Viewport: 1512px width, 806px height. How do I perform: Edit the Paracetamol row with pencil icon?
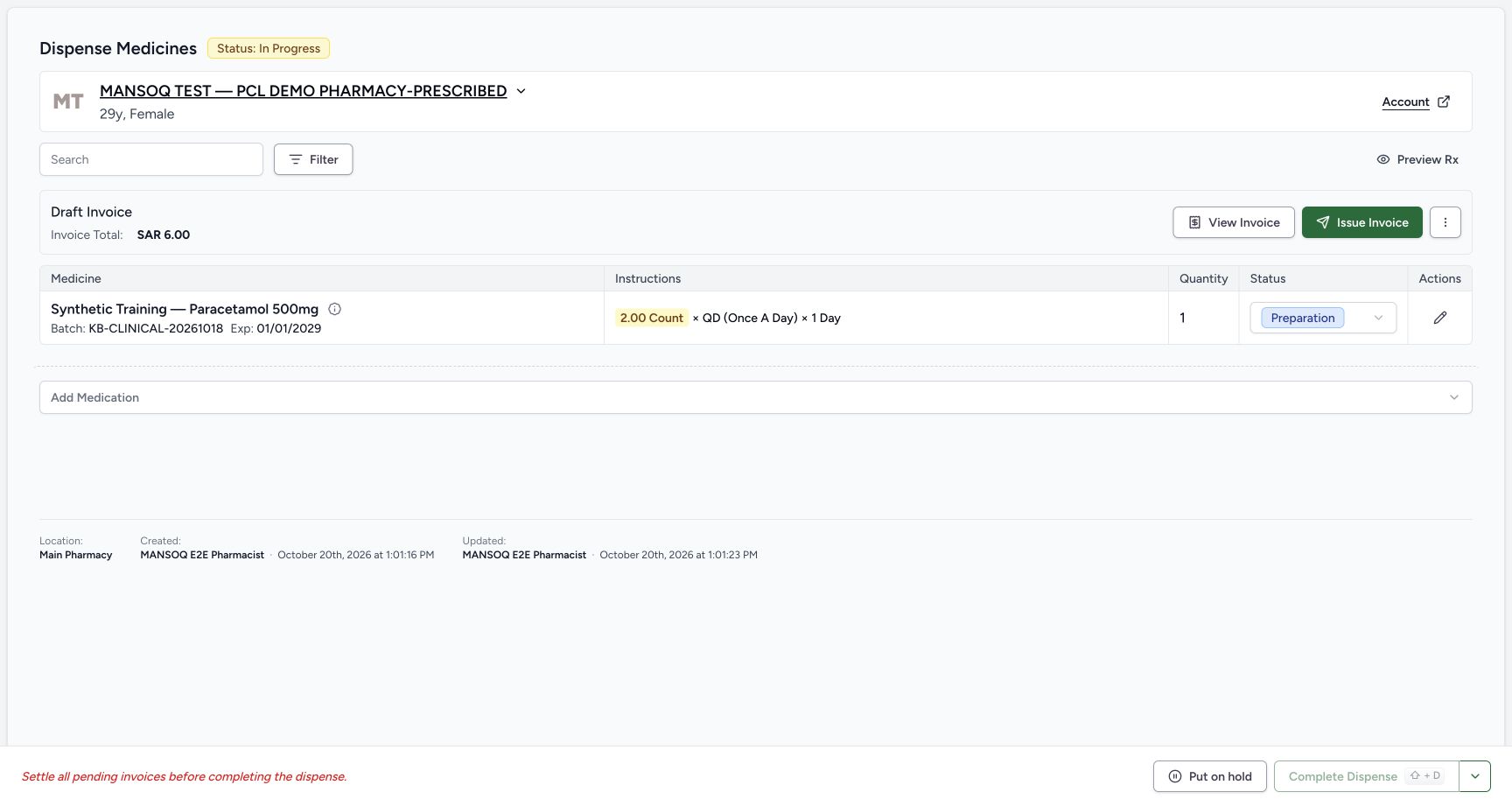(1440, 318)
